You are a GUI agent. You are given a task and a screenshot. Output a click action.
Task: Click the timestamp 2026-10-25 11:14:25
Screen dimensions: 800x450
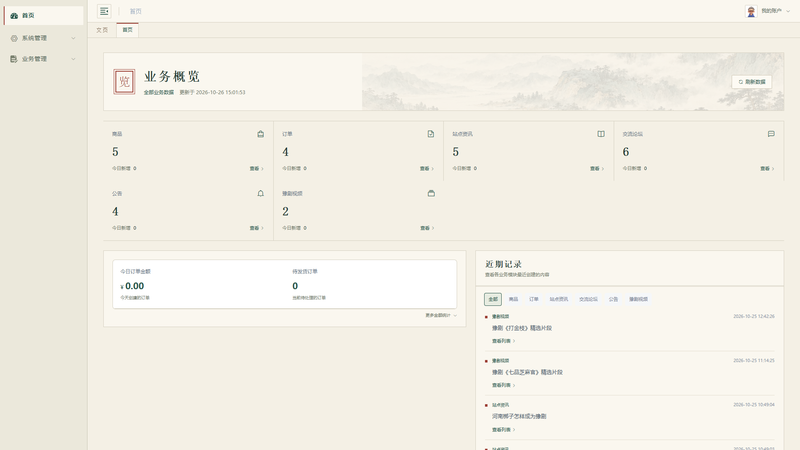pos(754,361)
